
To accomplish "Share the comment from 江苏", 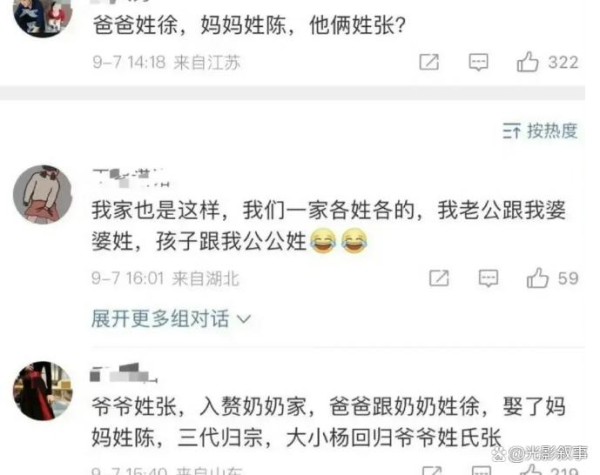I will coord(429,62).
